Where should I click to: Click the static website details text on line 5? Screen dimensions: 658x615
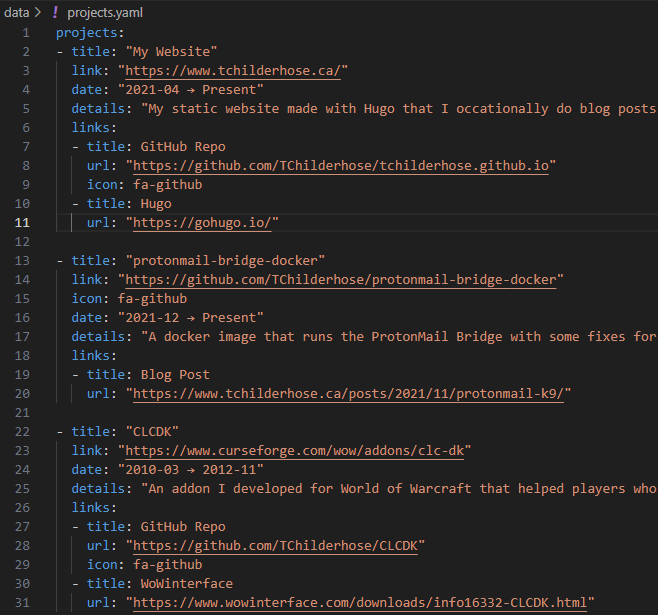[x=399, y=109]
